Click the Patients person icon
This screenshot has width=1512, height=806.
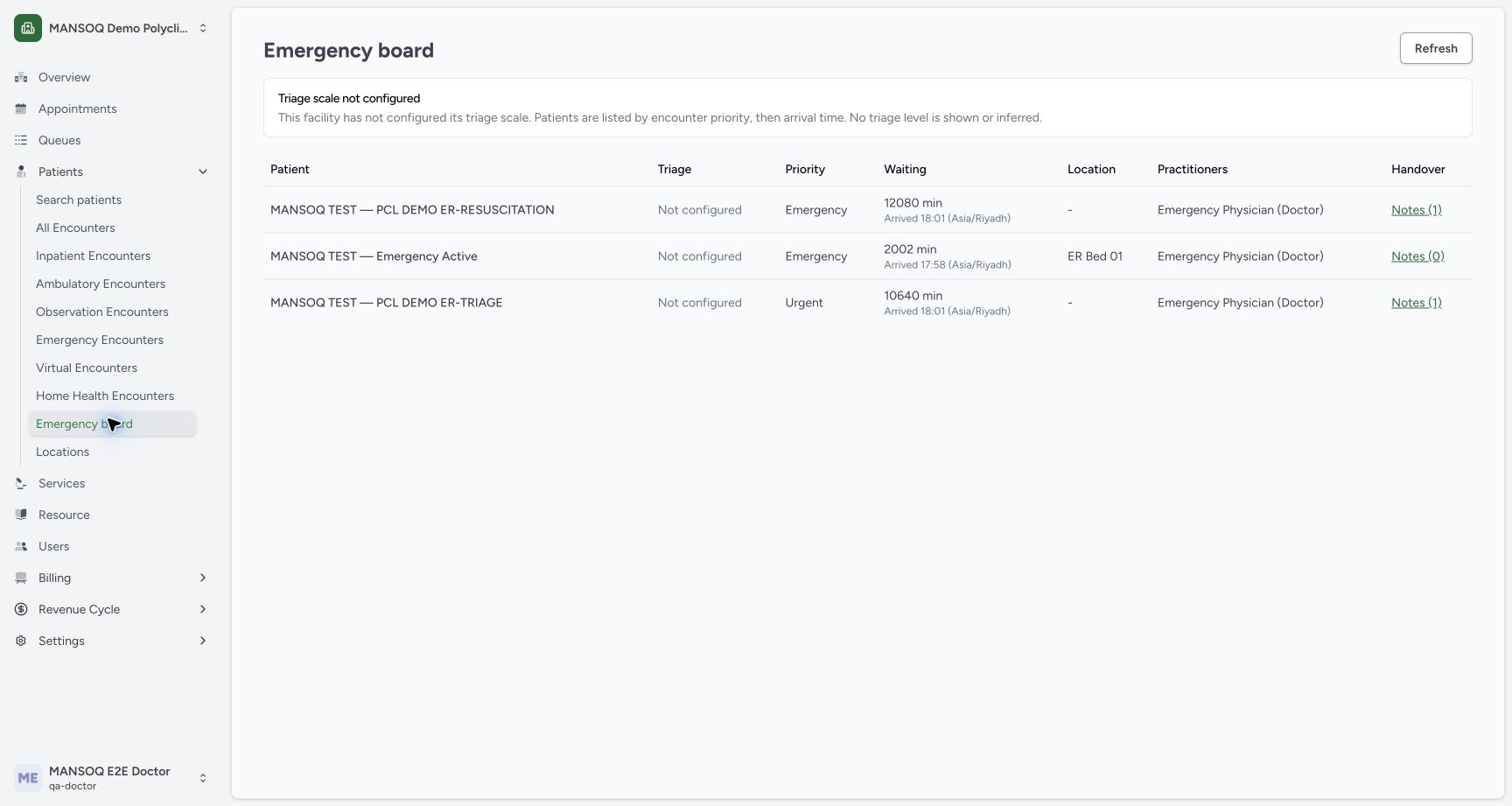21,172
